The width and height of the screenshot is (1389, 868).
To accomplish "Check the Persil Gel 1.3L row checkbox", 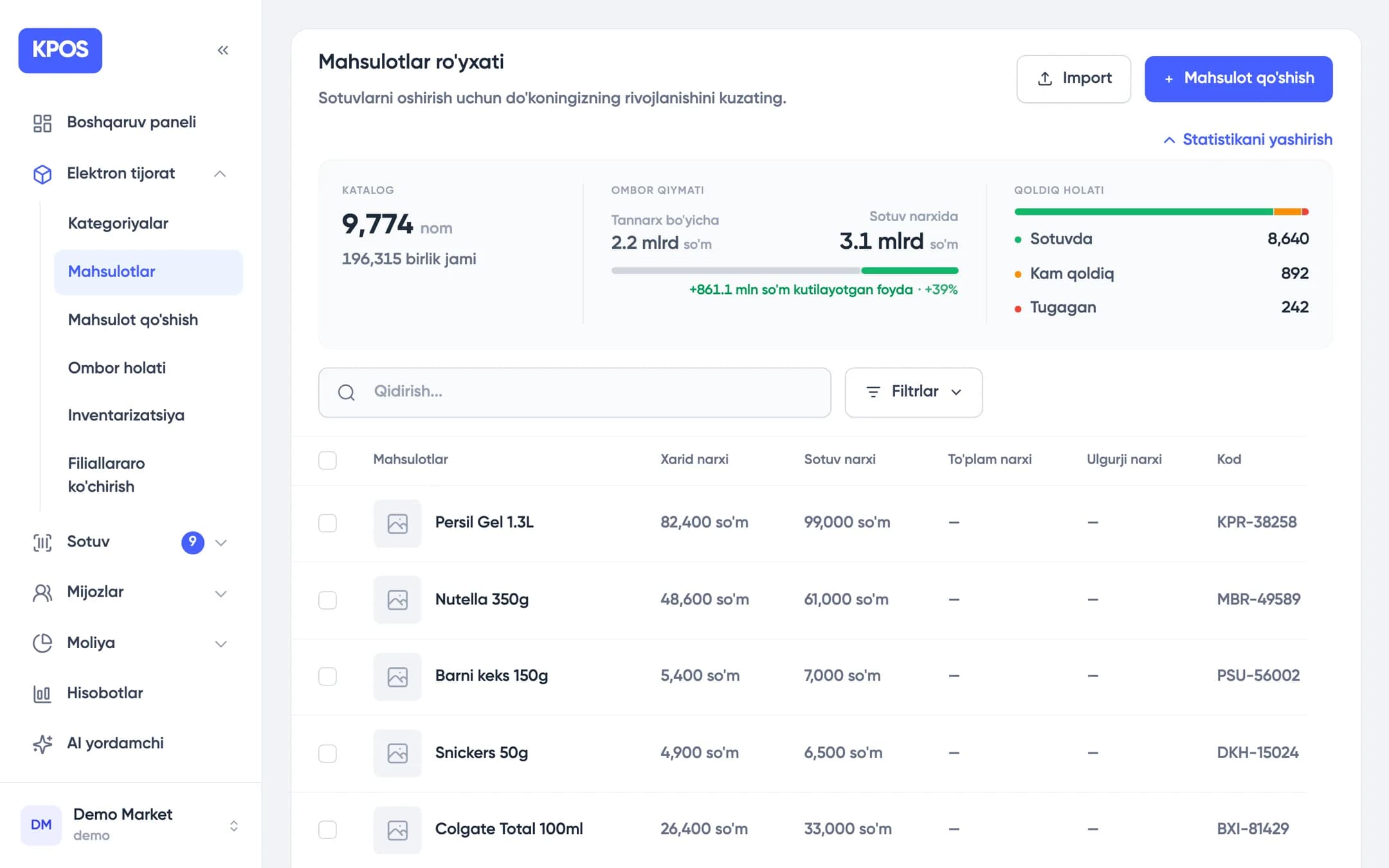I will (327, 523).
